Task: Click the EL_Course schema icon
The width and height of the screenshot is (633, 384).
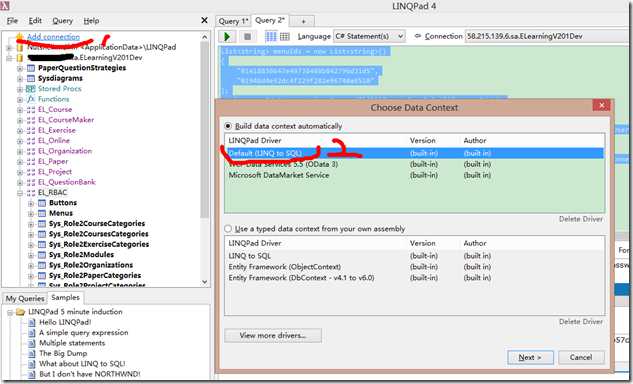Action: [x=31, y=109]
